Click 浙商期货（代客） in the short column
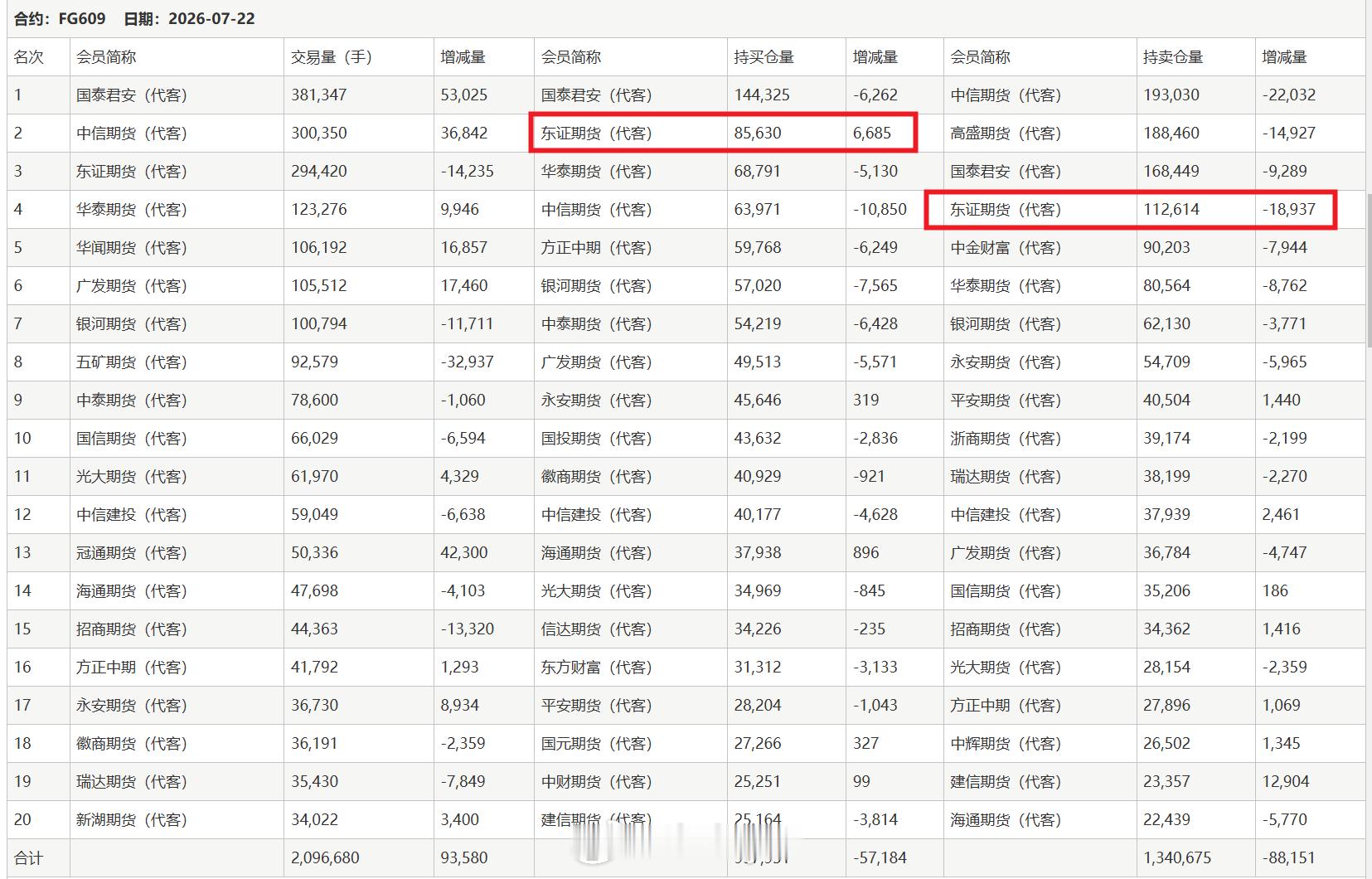 tap(1006, 439)
